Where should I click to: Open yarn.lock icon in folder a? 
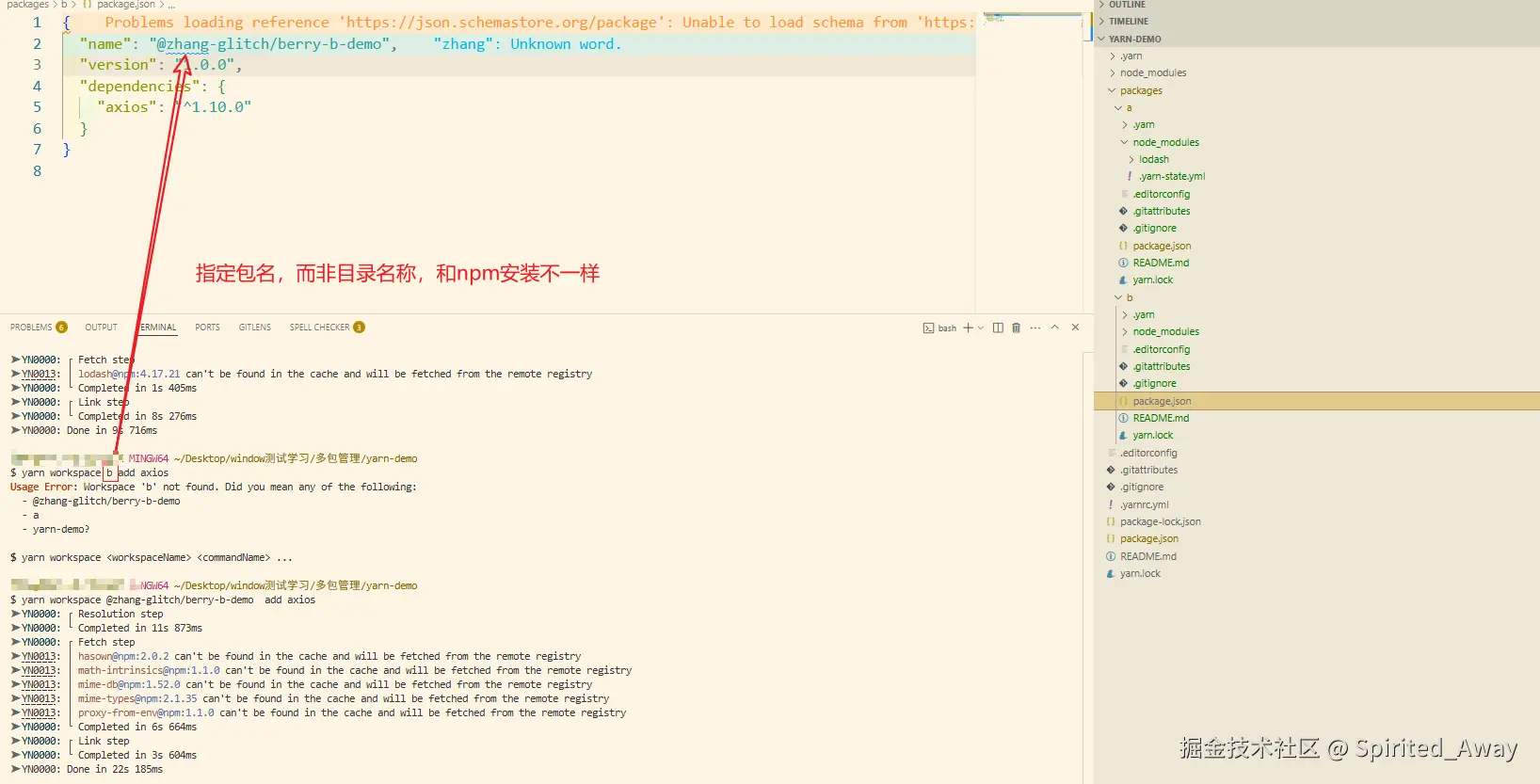pos(1123,280)
